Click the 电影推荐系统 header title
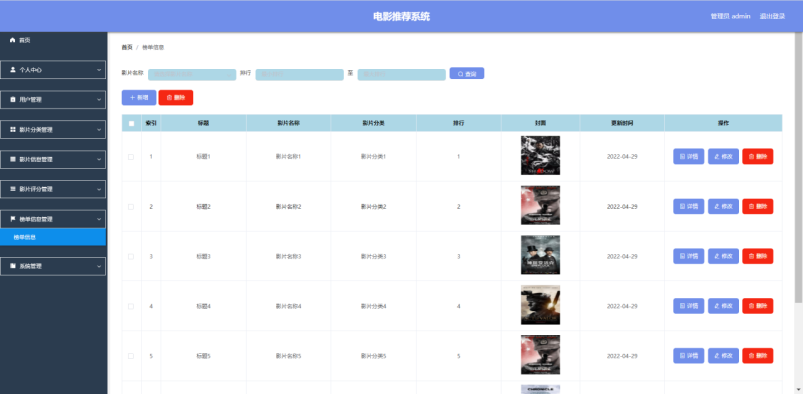 tap(402, 16)
